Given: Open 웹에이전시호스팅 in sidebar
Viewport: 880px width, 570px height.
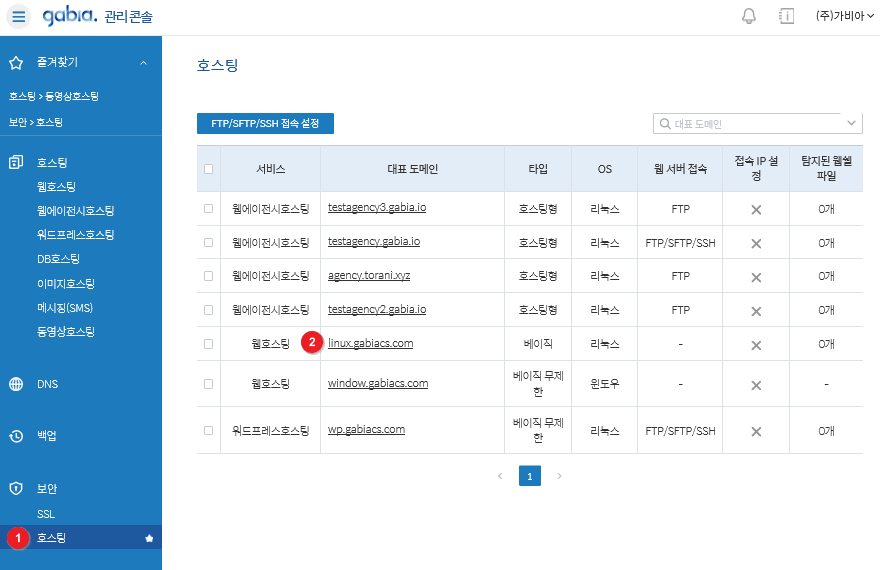Looking at the screenshot, I should [x=75, y=211].
